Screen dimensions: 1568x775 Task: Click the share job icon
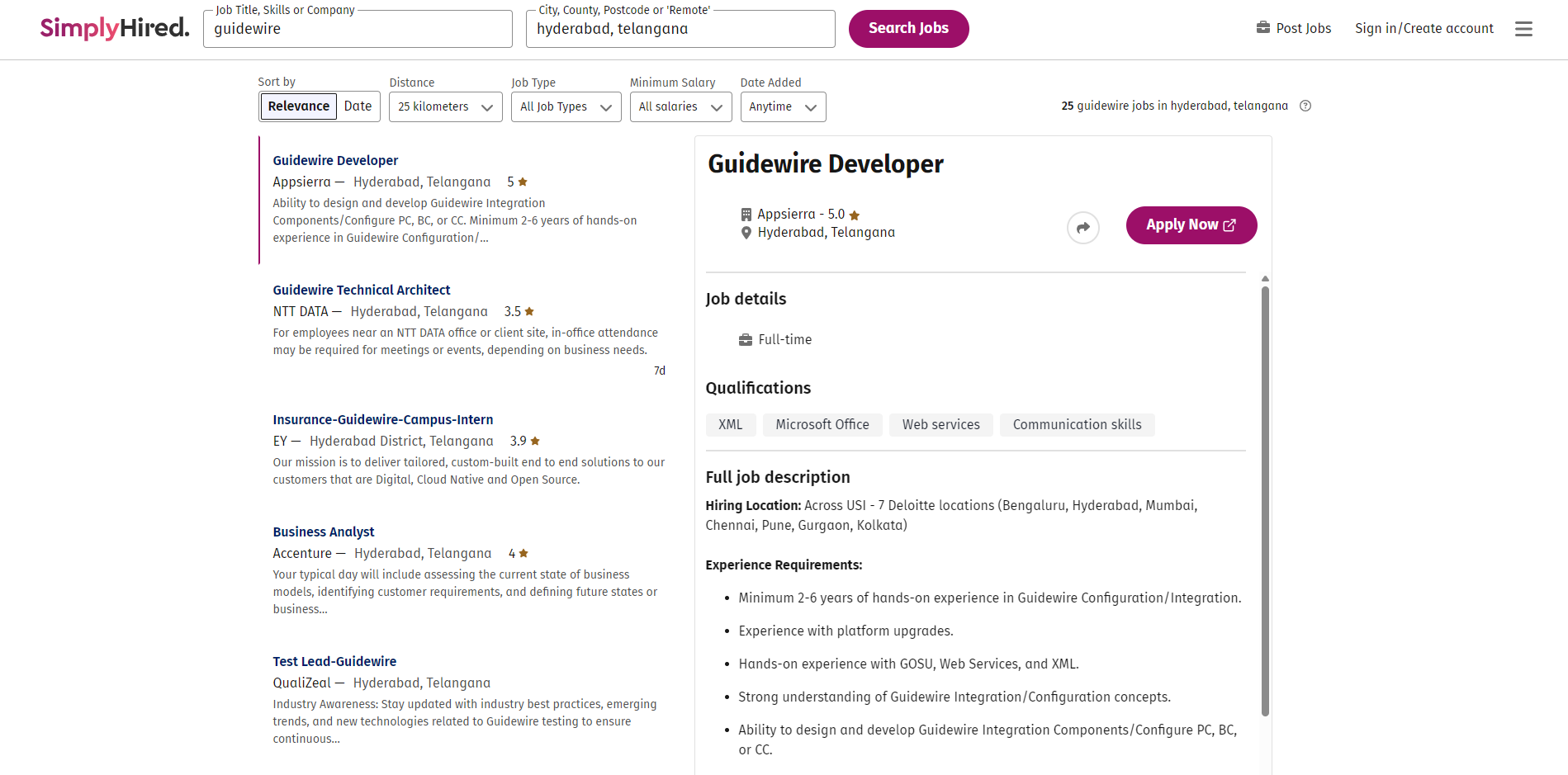(1082, 228)
